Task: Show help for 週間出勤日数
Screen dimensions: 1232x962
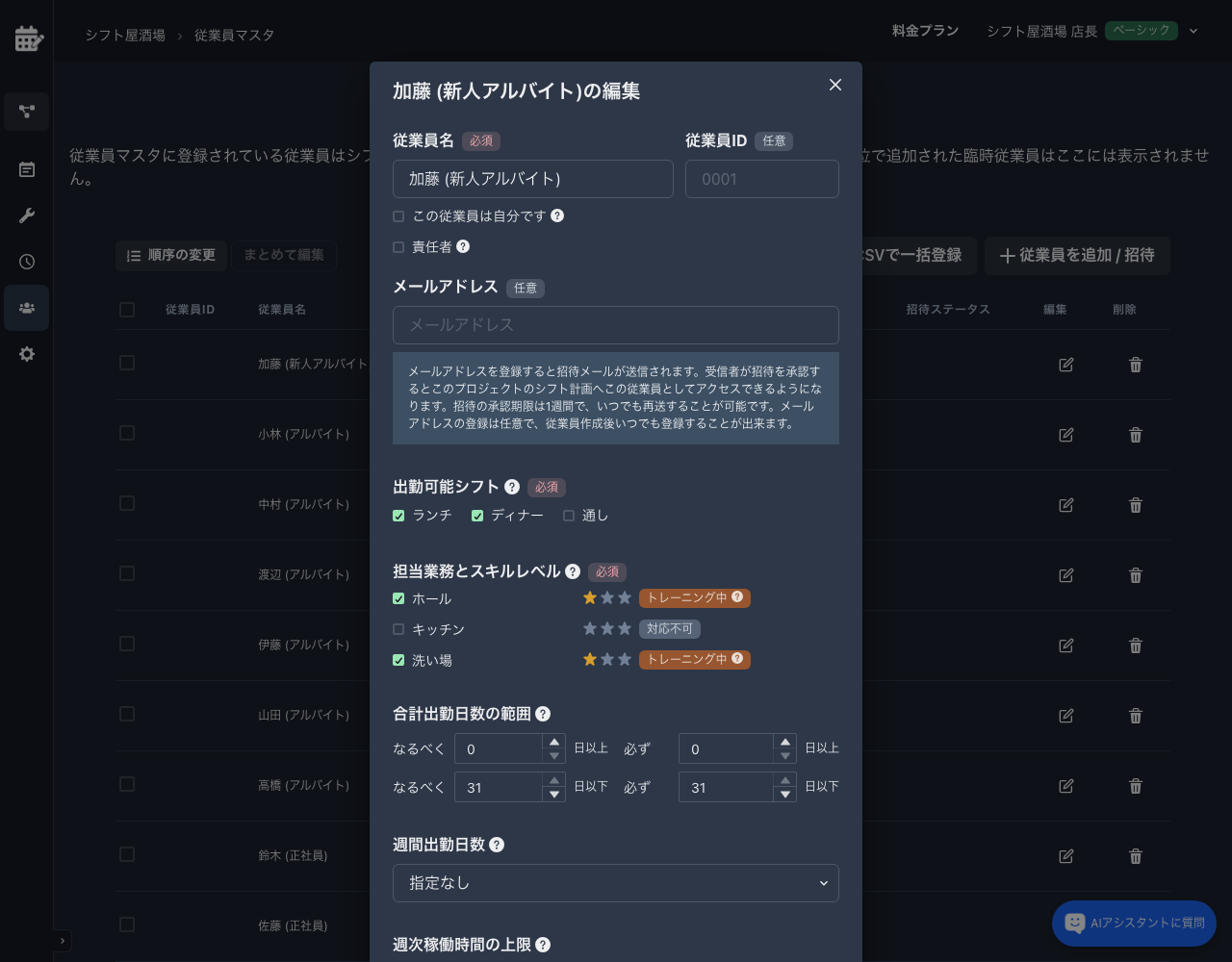Action: tap(497, 845)
